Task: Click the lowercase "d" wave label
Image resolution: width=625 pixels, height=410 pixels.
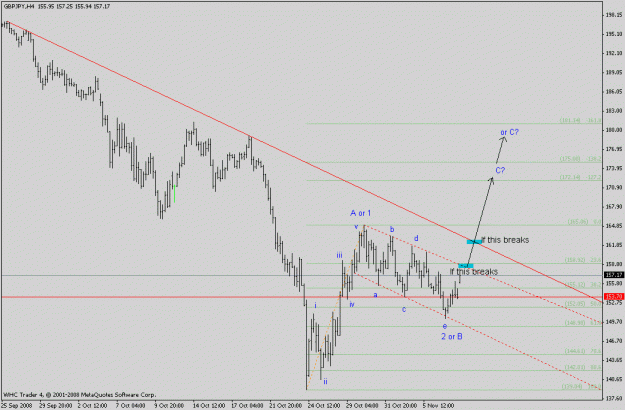Action: point(416,238)
